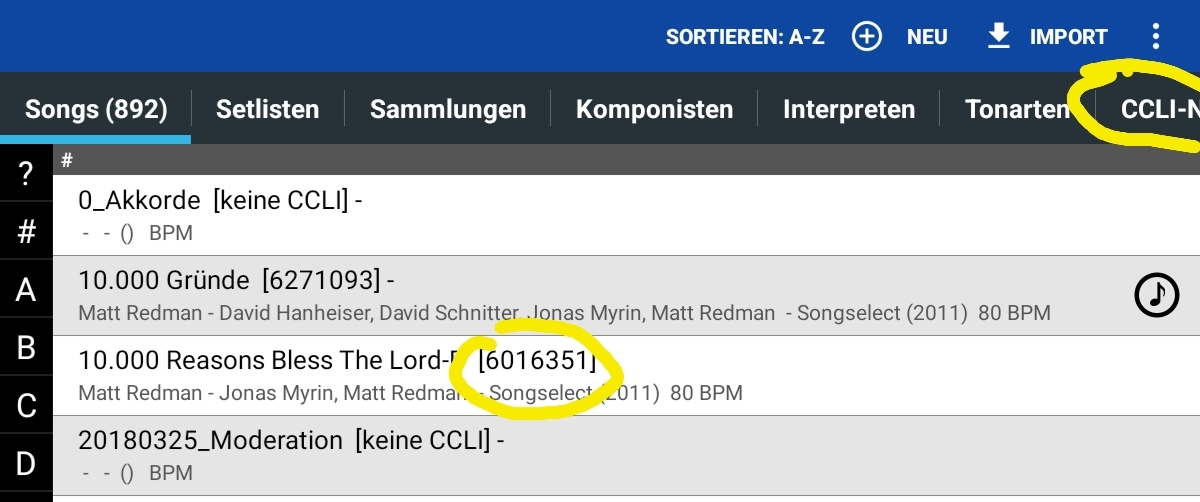Tap the music note icon on 10.000 Gründe
Screen dimensions: 1200x502
1156,294
